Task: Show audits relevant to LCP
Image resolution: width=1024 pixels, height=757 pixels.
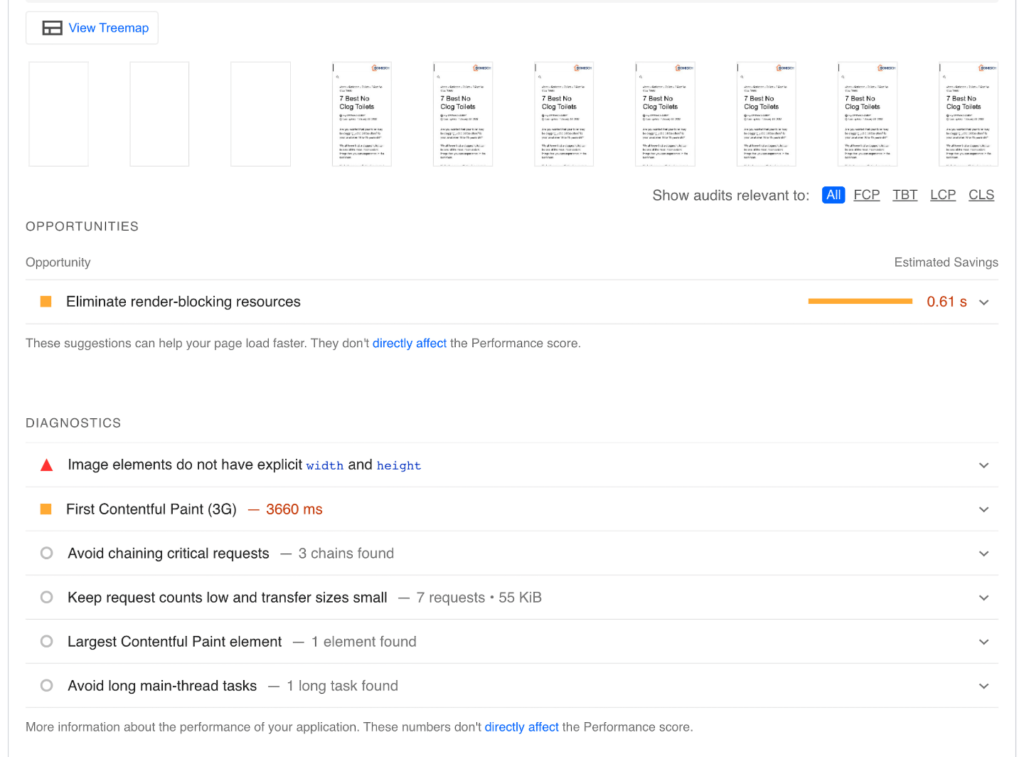Action: pyautogui.click(x=943, y=195)
